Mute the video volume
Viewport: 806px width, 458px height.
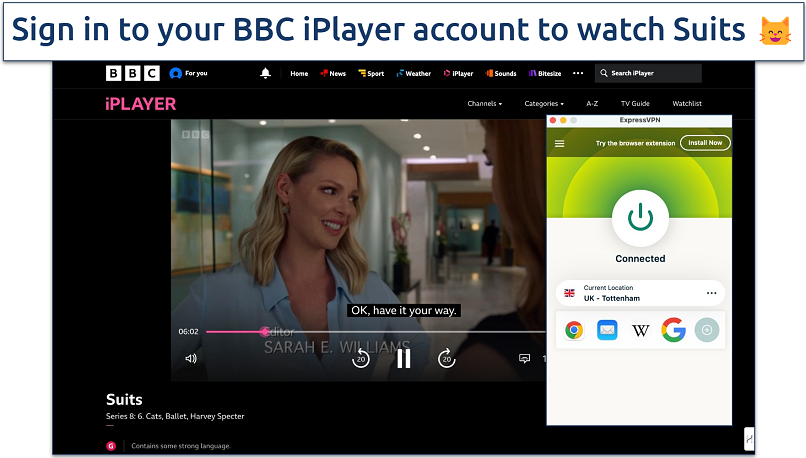pyautogui.click(x=191, y=358)
